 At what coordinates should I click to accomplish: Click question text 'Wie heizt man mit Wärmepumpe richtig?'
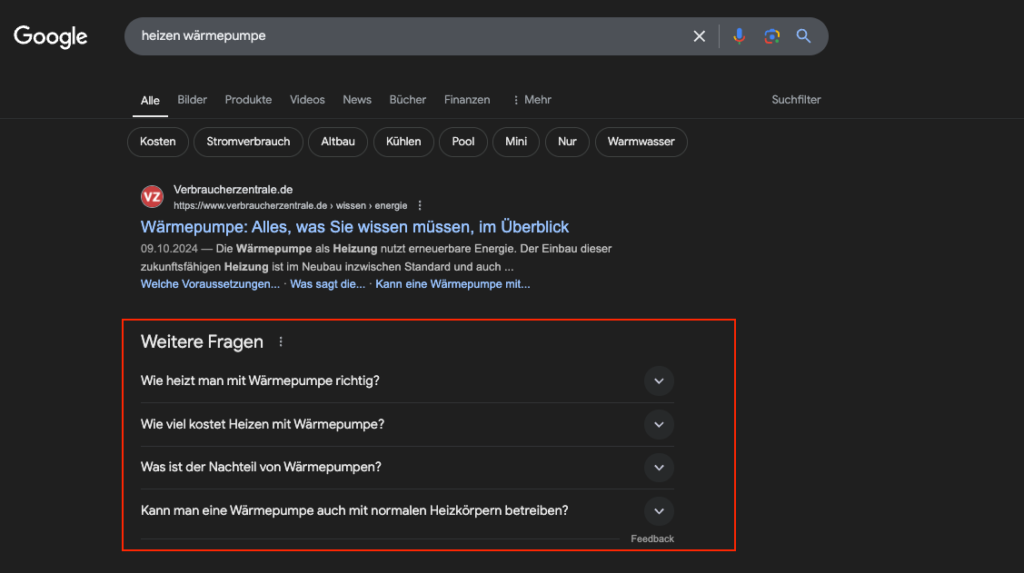coord(260,381)
